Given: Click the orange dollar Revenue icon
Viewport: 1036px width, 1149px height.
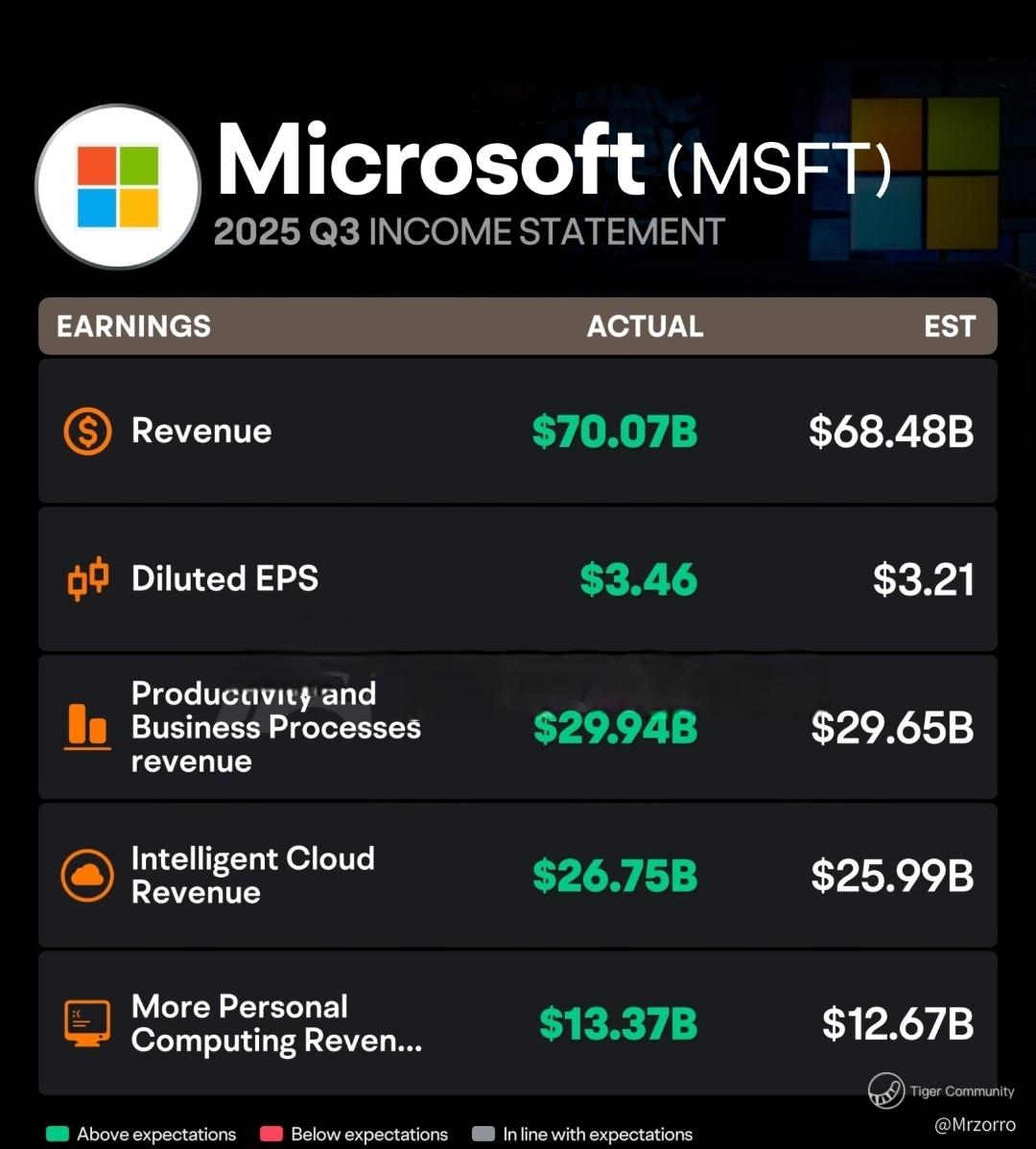Looking at the screenshot, I should click(88, 431).
